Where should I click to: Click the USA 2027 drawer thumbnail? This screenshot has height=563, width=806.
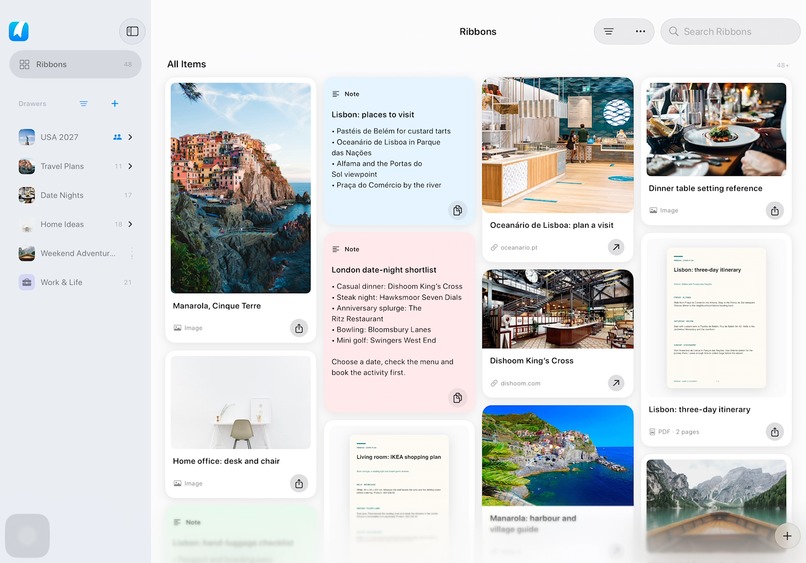pos(27,137)
